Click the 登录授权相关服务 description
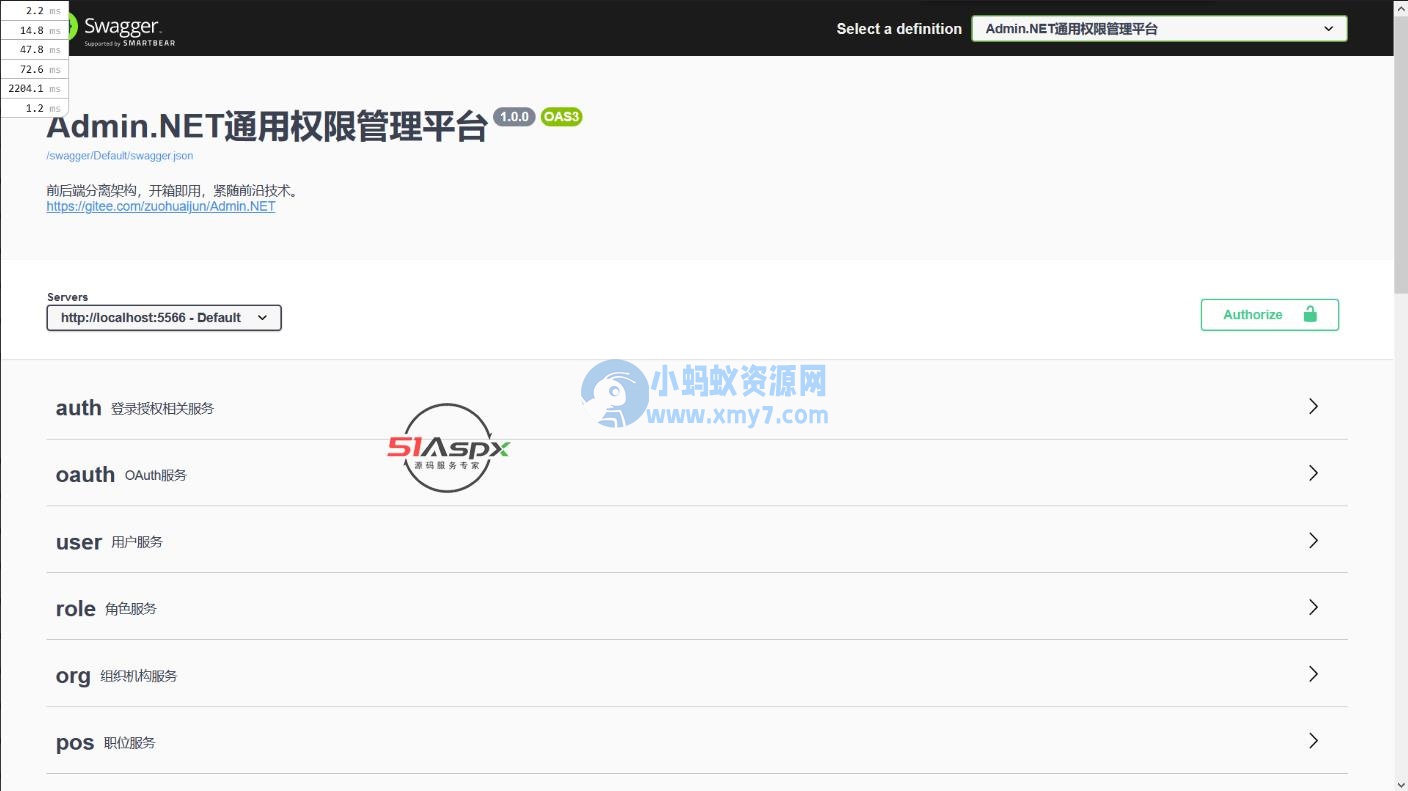The height and width of the screenshot is (791, 1408). tap(162, 409)
